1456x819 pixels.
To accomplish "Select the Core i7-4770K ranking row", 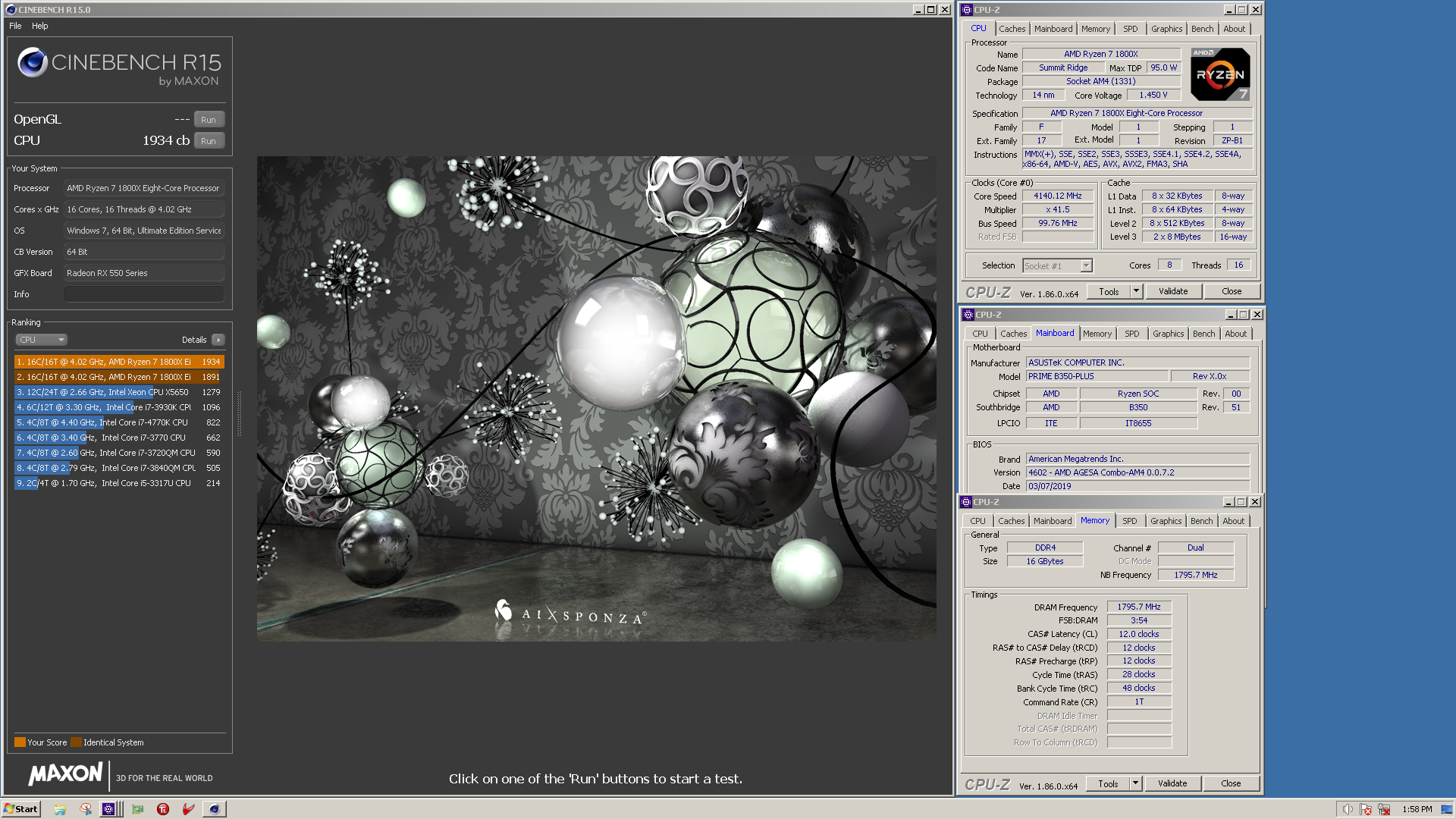I will click(119, 422).
